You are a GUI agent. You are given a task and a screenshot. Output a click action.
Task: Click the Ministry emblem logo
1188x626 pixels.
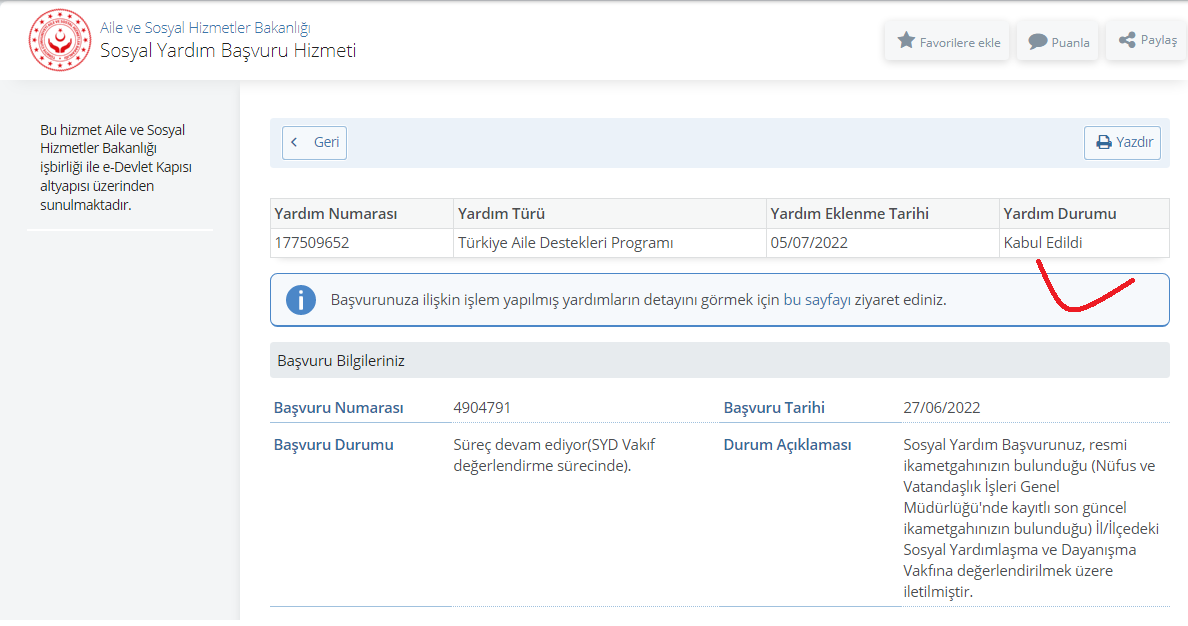pos(59,40)
